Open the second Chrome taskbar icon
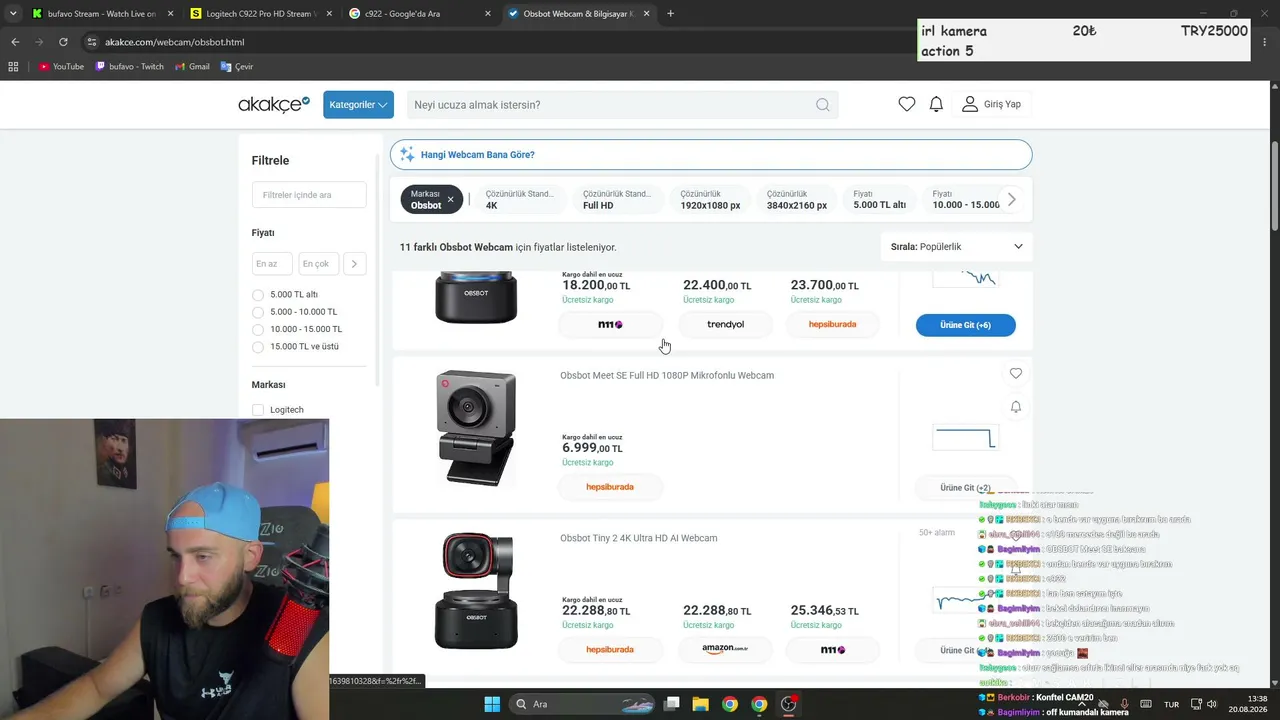Screen dimensions: 1280x720 [759, 704]
